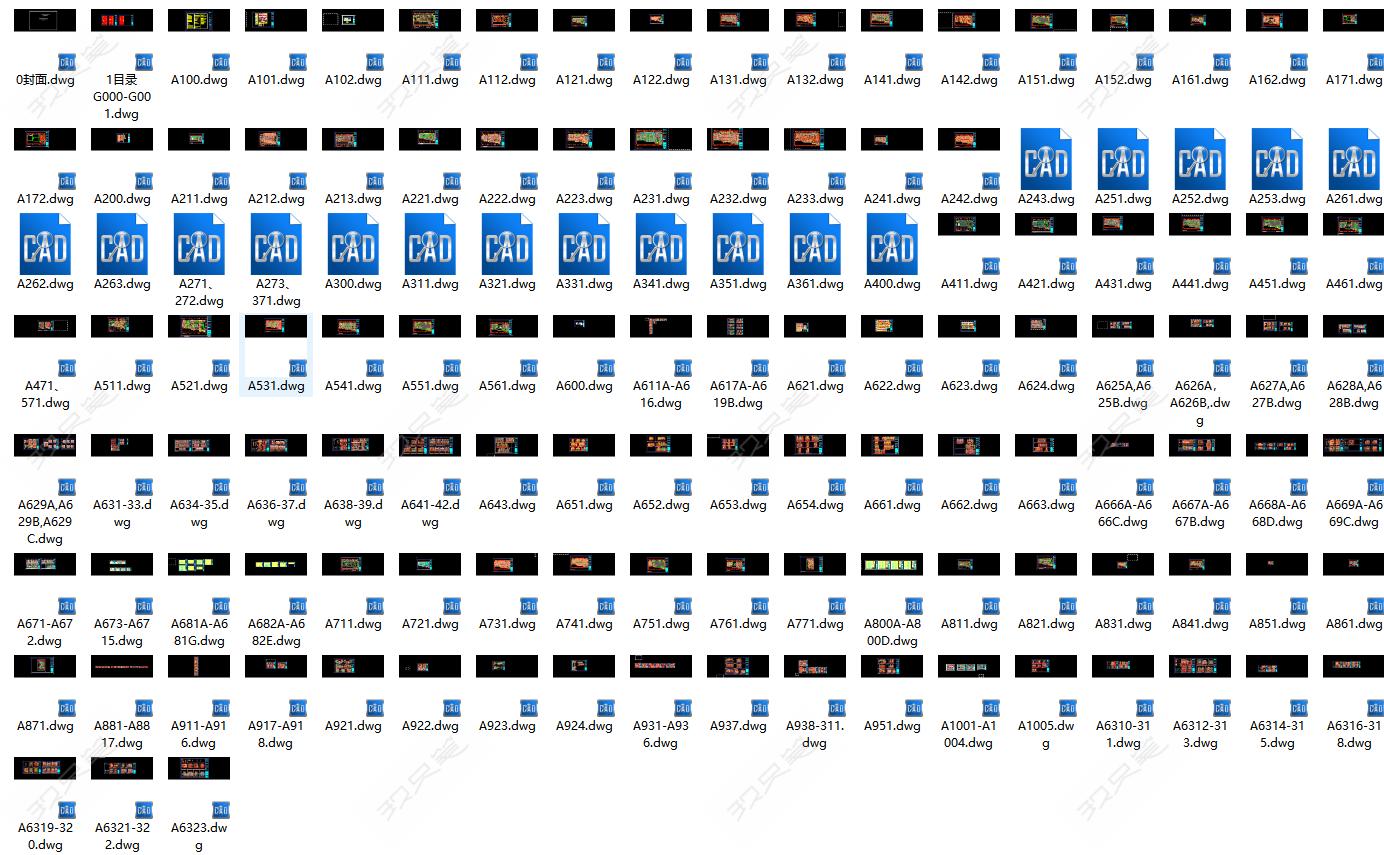Screen dimensions: 1384x855
Task: Select the A243.dwg CAD file icon
Action: [x=1045, y=159]
